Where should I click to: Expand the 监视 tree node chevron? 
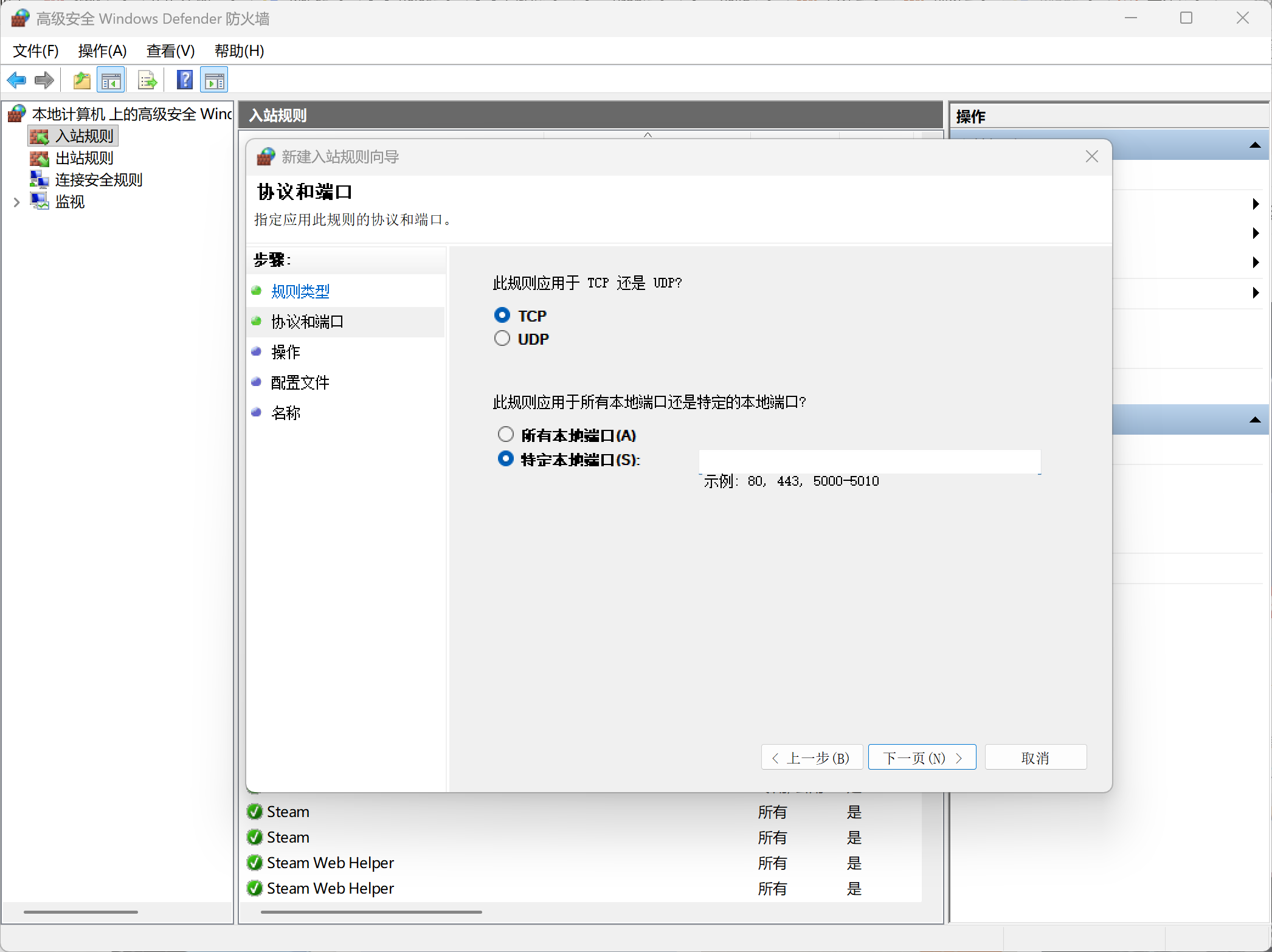coord(16,202)
